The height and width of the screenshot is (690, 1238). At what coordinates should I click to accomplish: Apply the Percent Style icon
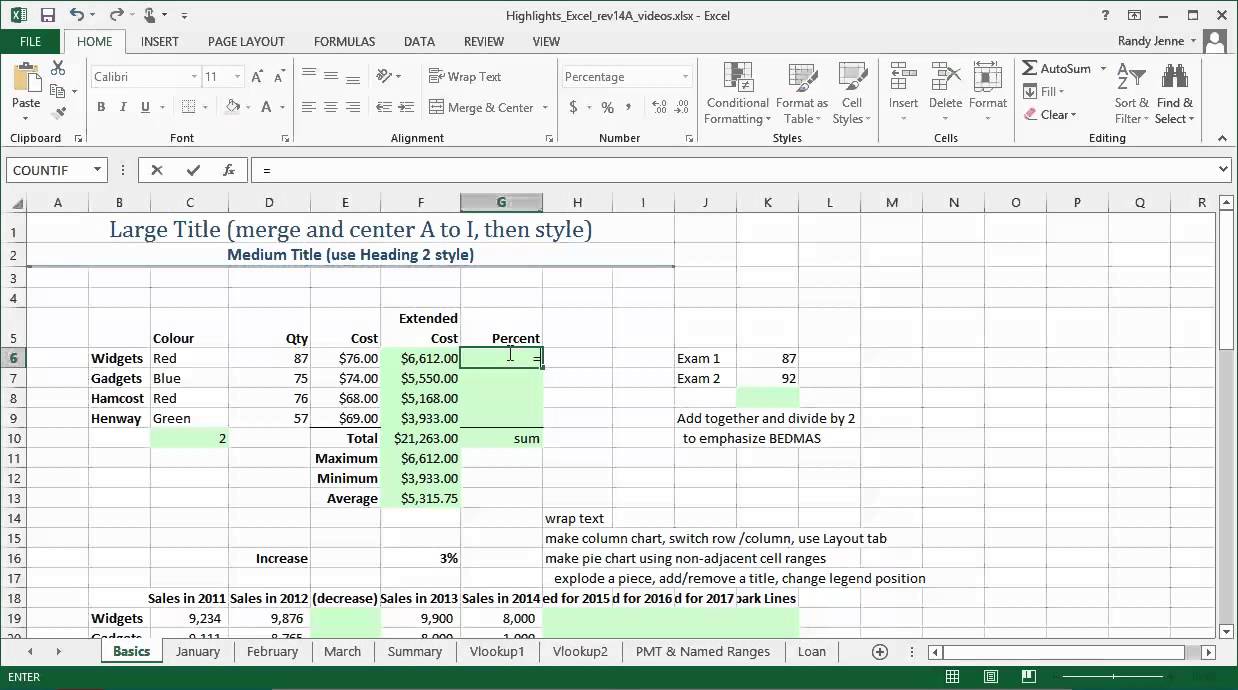[607, 107]
